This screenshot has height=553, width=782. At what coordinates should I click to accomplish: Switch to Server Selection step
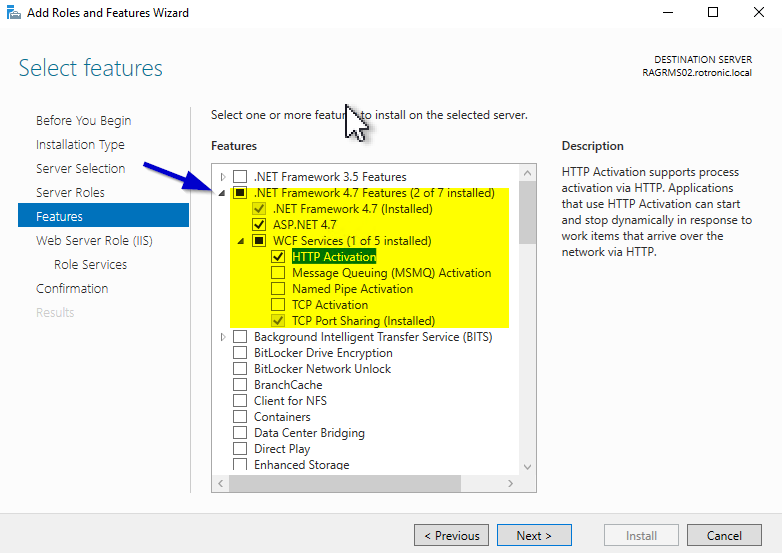pyautogui.click(x=80, y=169)
